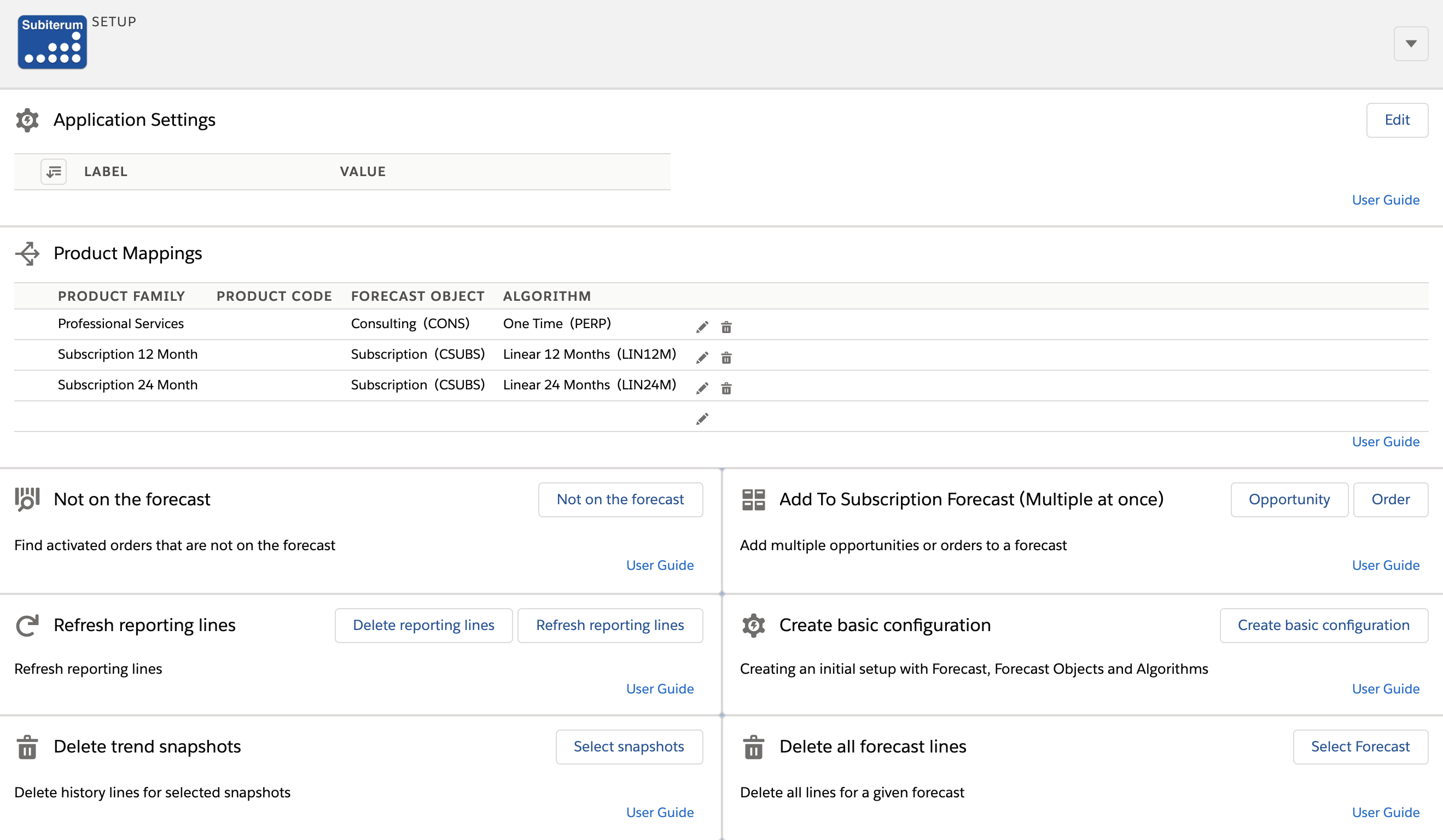This screenshot has width=1443, height=840.
Task: Open Select snapshots for trend deletion
Action: tap(629, 746)
